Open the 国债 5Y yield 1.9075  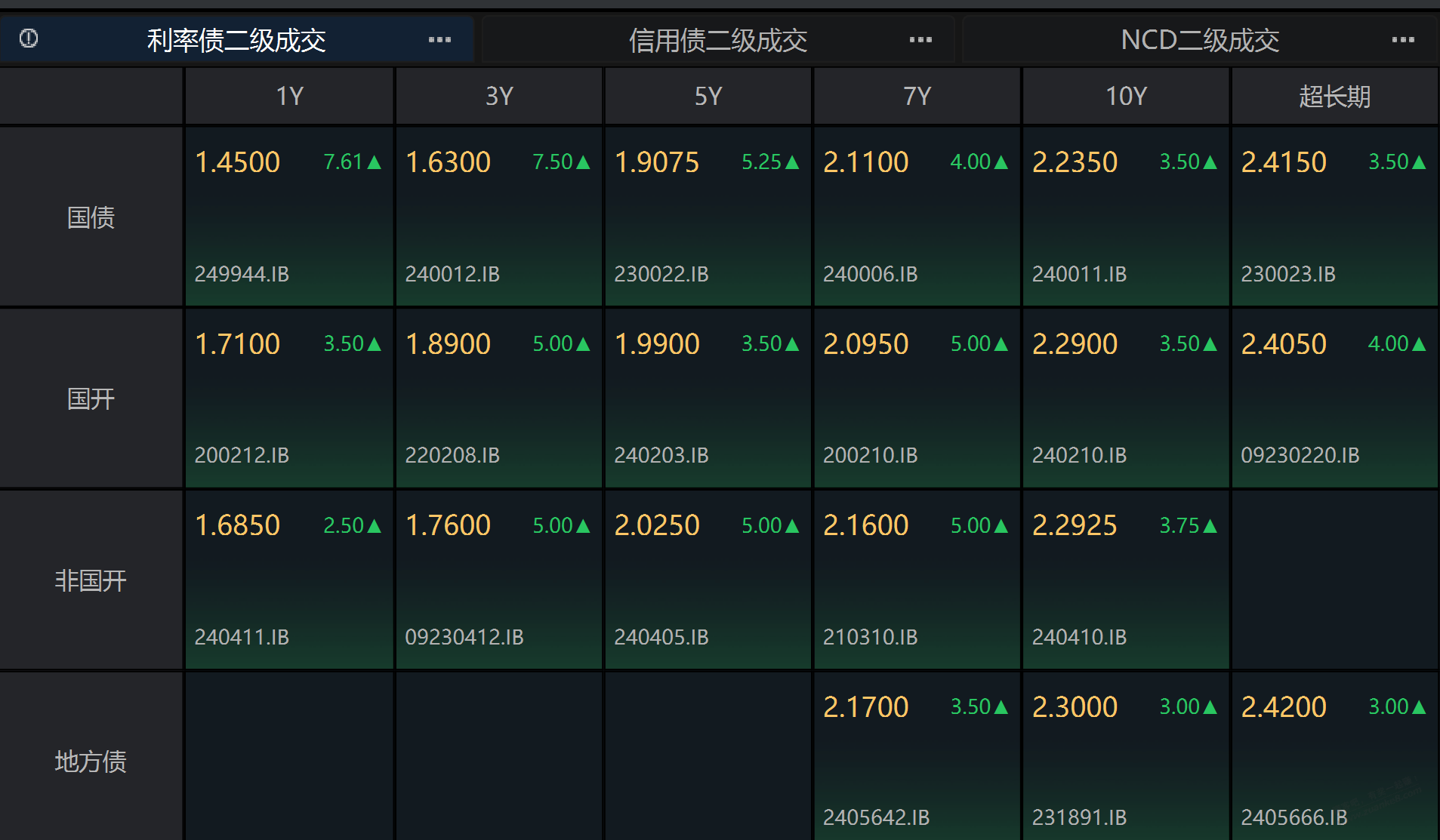pos(657,162)
